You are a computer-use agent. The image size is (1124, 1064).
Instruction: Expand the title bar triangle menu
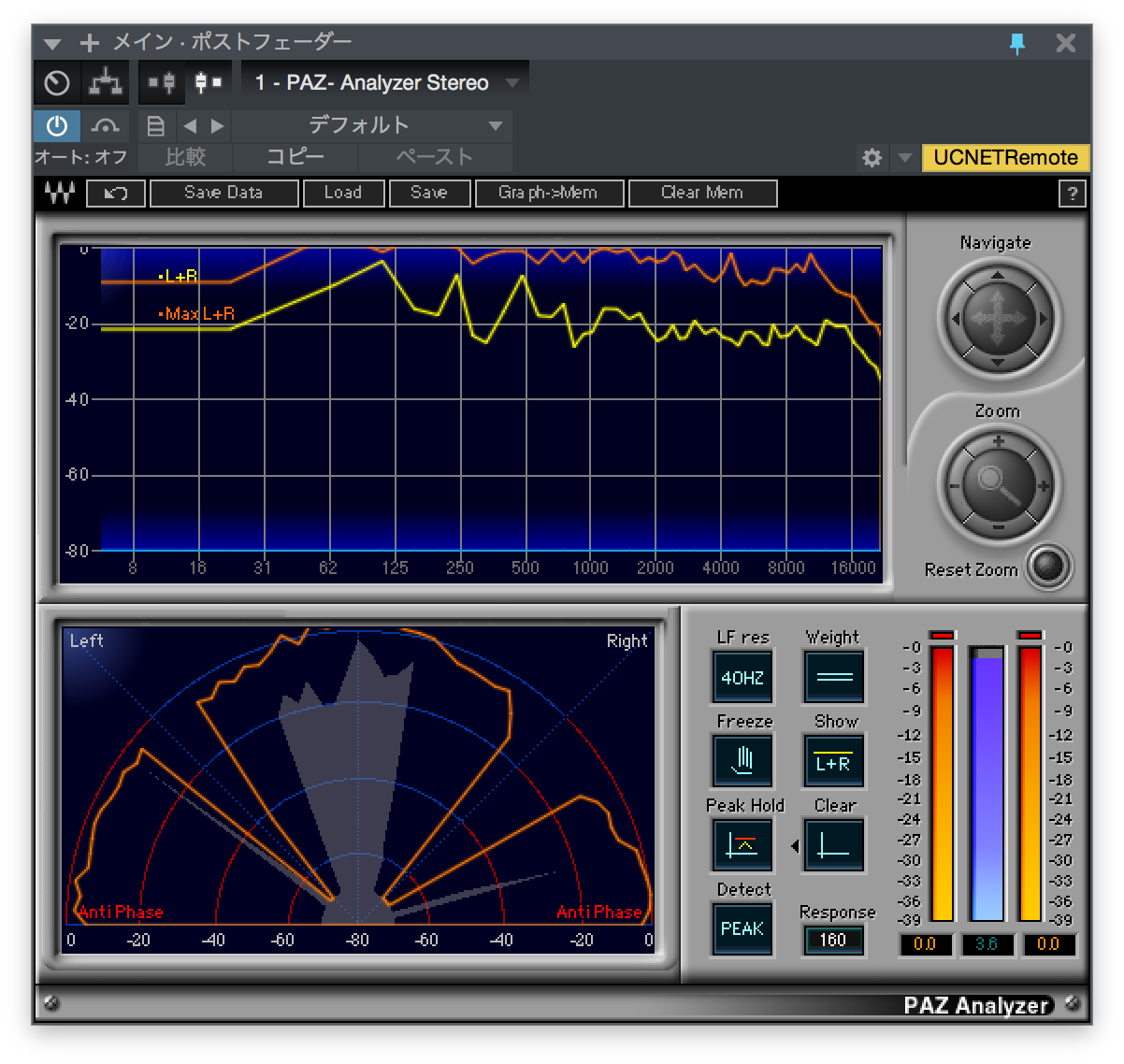[x=52, y=44]
